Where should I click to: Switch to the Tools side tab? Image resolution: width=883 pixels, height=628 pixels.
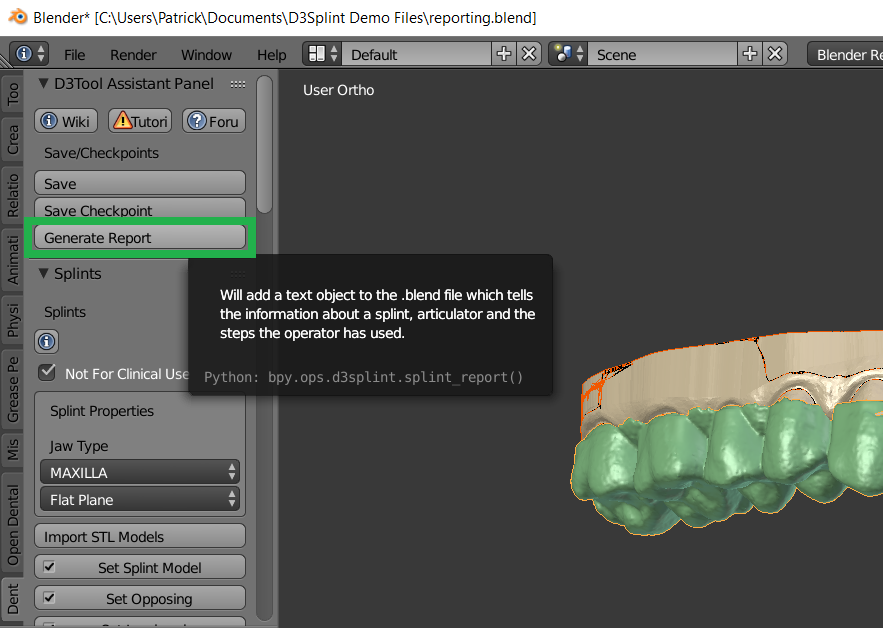(12, 93)
